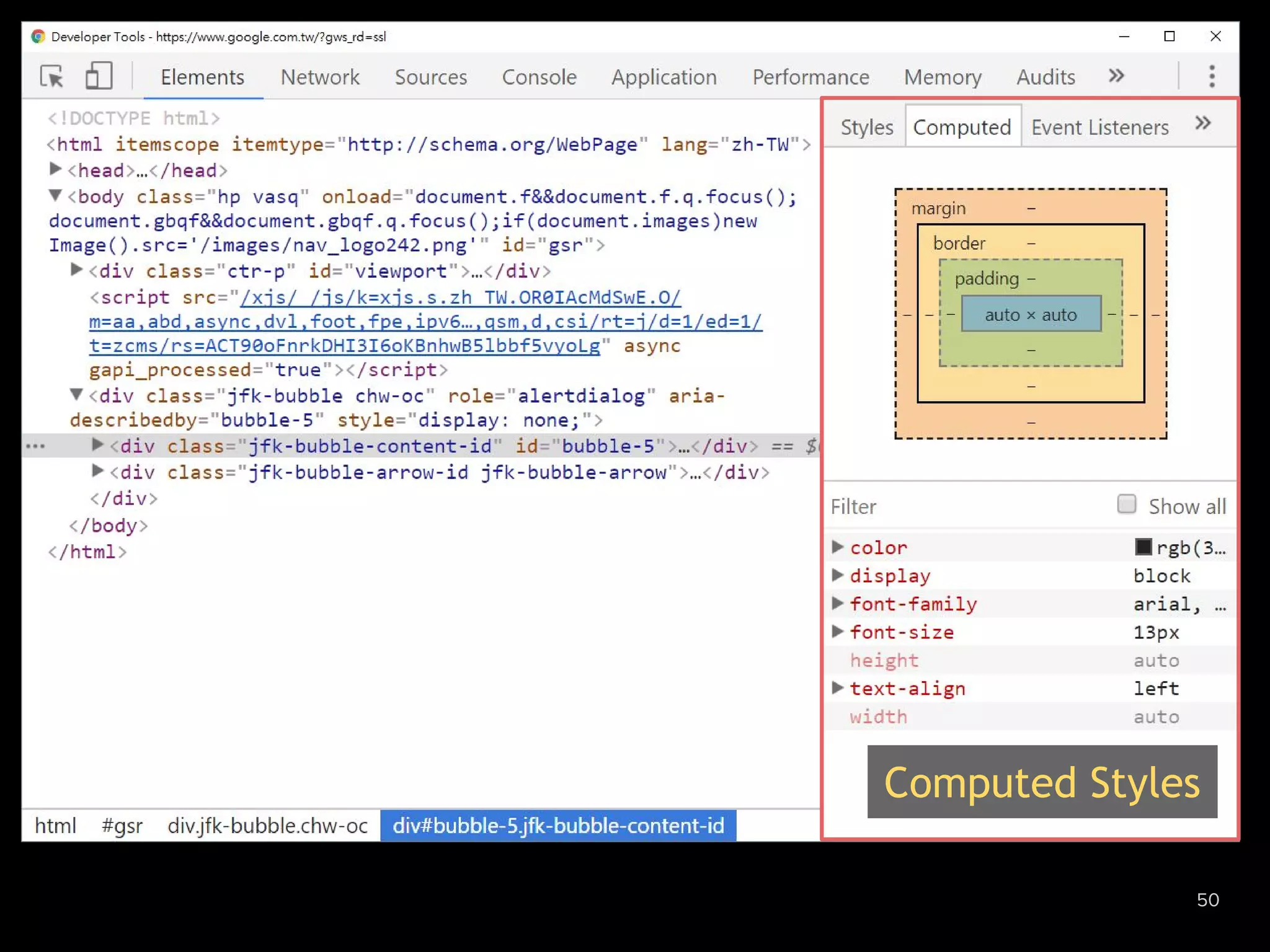Enable the Show all checkbox
Screen dimensions: 1270x952
click(x=1126, y=505)
